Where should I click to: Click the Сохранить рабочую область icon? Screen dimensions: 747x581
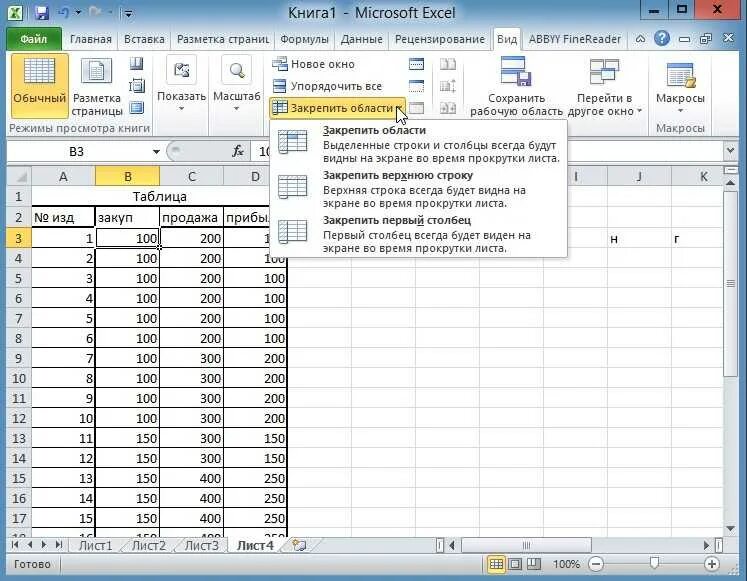click(x=516, y=71)
